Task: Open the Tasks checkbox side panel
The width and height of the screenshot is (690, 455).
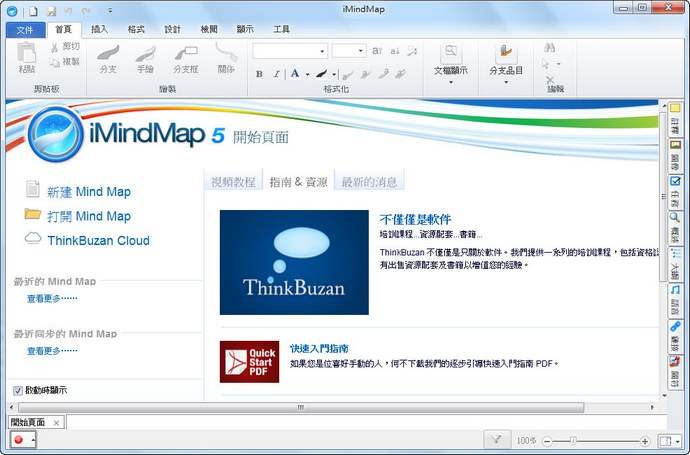Action: tap(675, 191)
